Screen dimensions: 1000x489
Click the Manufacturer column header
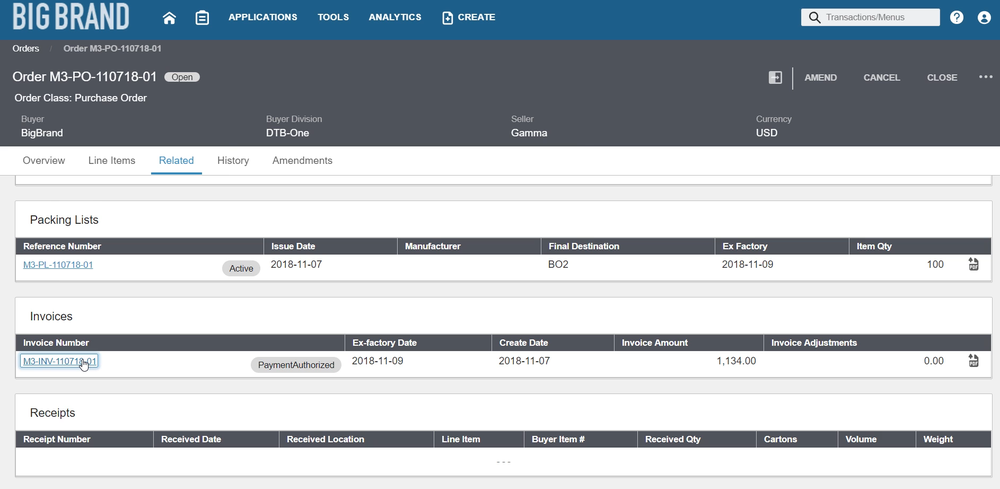click(x=469, y=246)
